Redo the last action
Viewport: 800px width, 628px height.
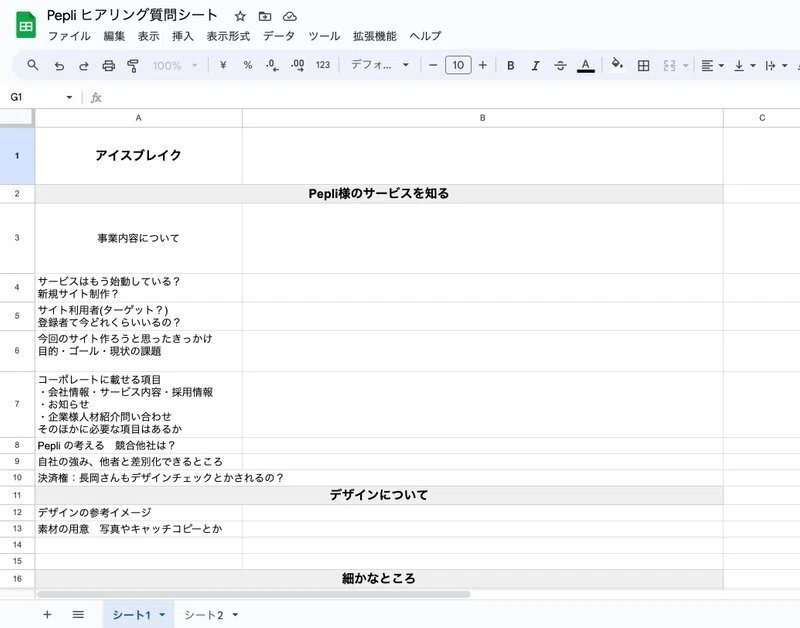84,65
